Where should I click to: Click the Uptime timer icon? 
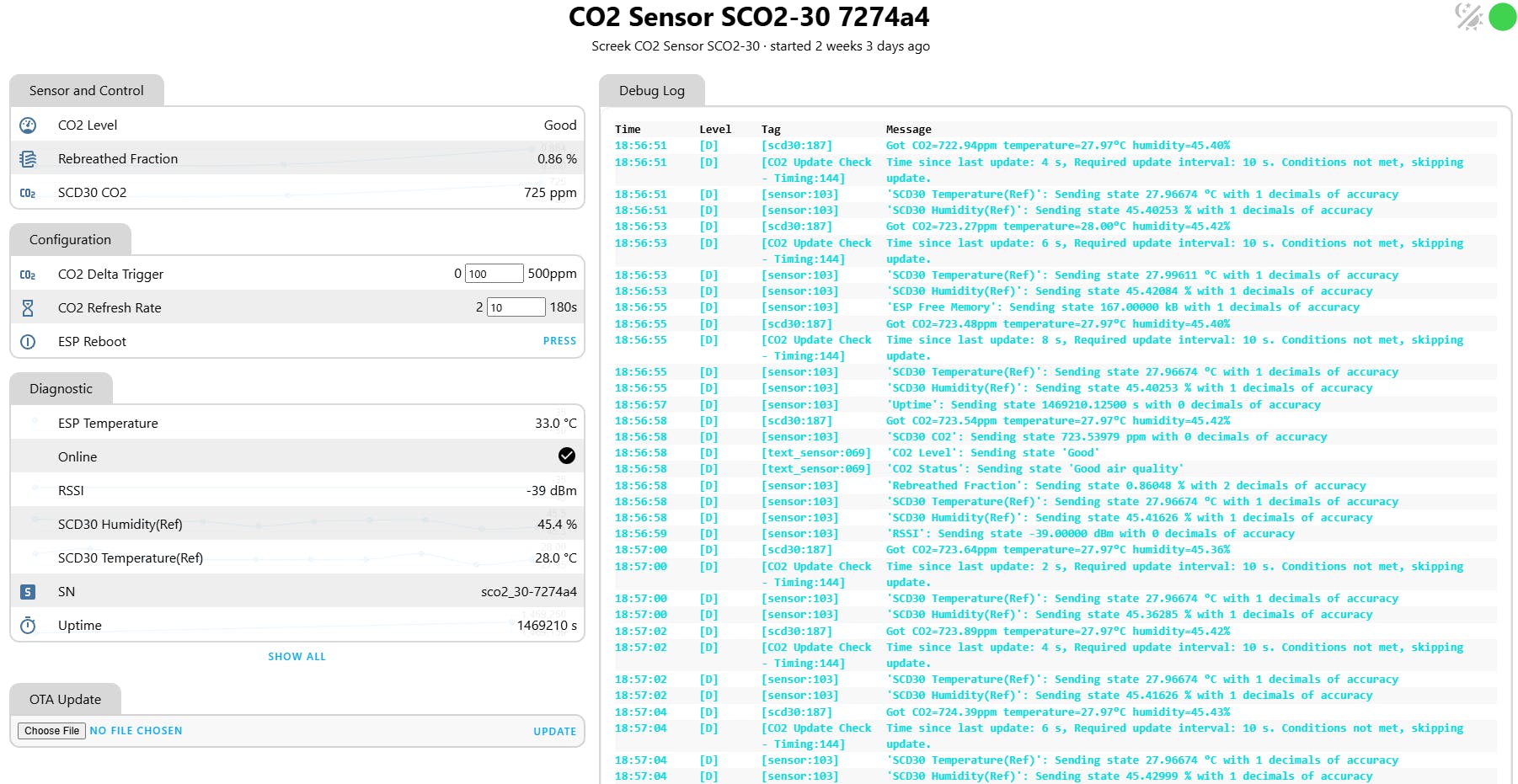(28, 626)
